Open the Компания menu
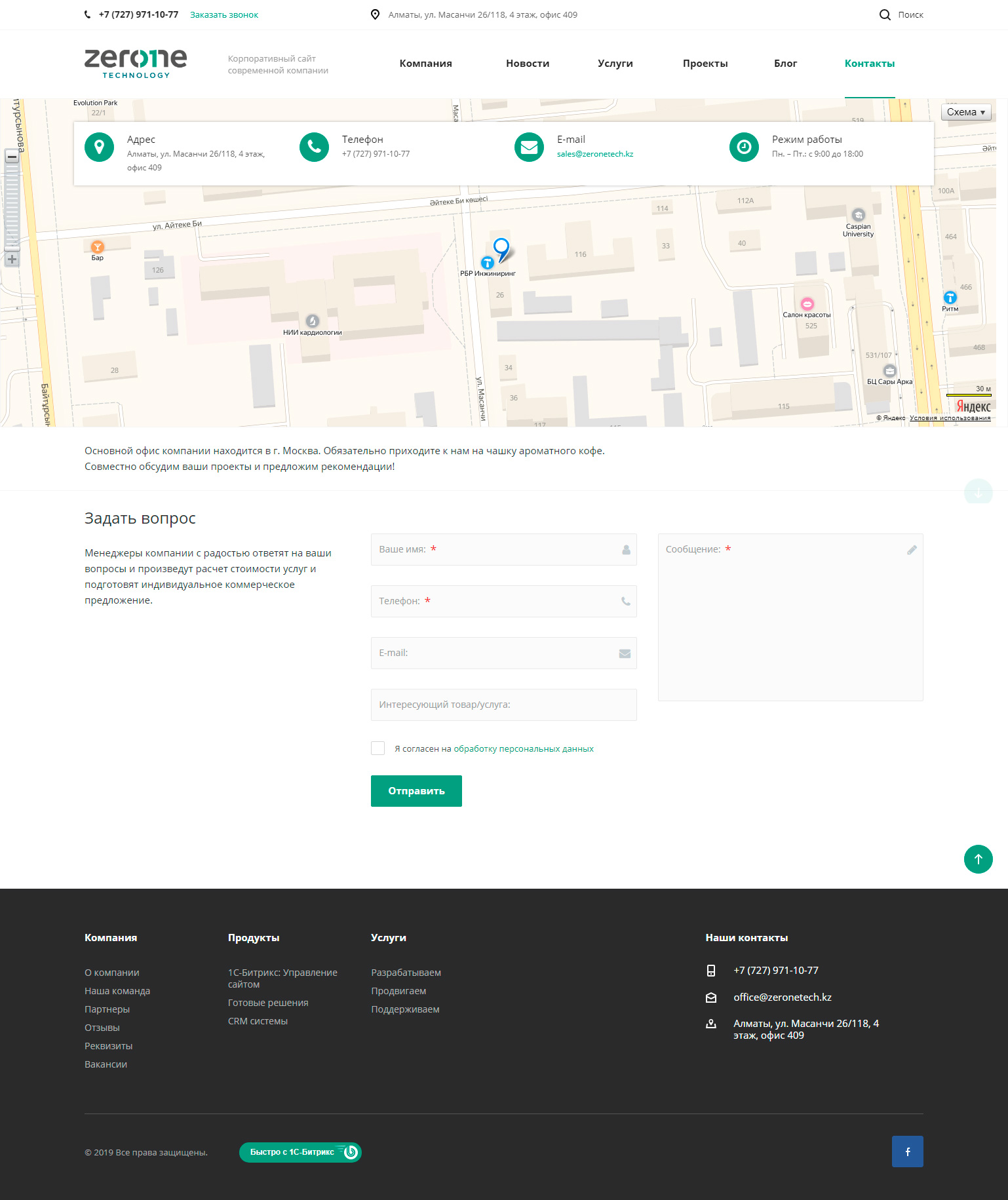This screenshot has height=1200, width=1008. tap(426, 64)
